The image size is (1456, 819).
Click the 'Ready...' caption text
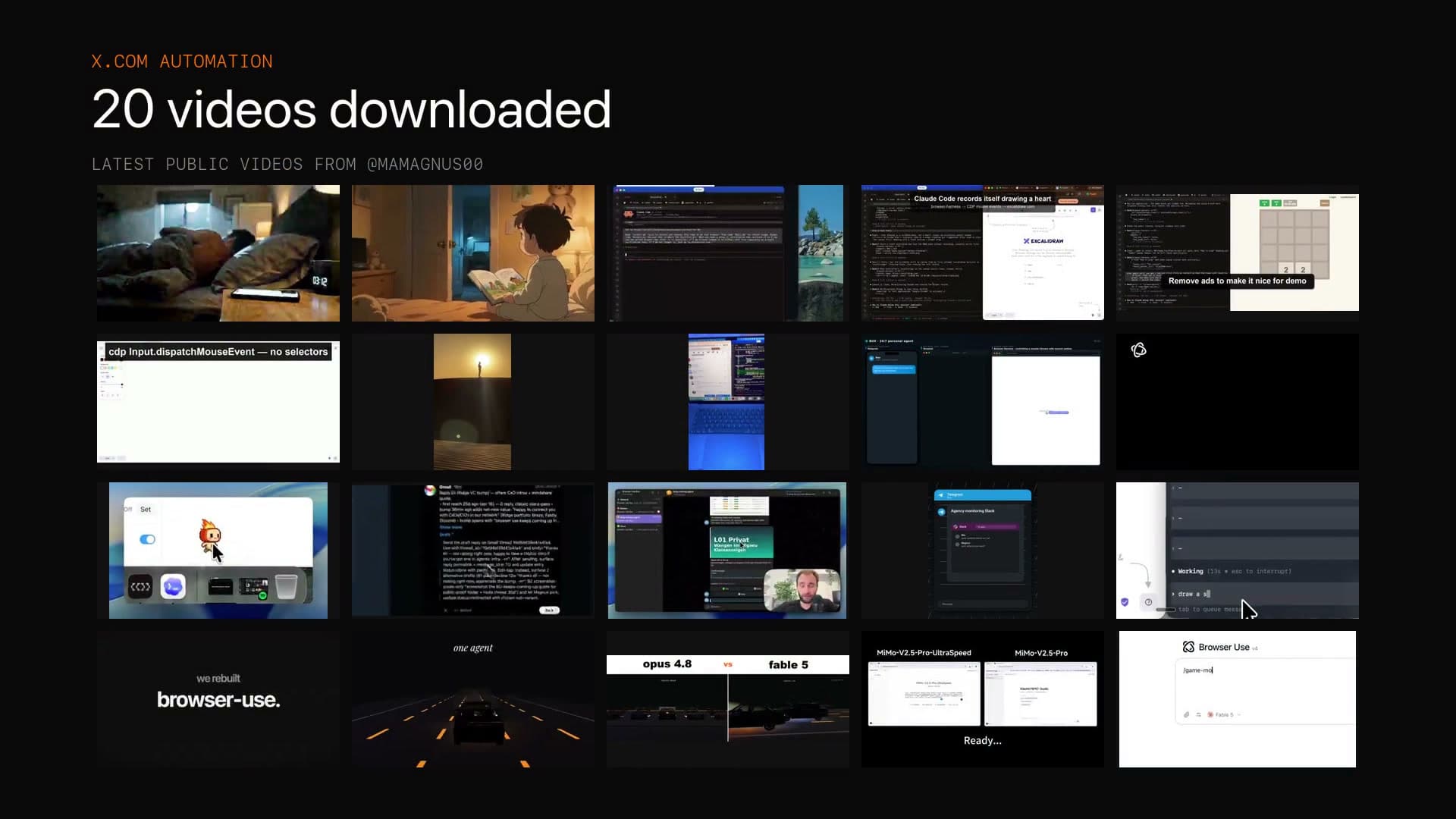coord(983,741)
